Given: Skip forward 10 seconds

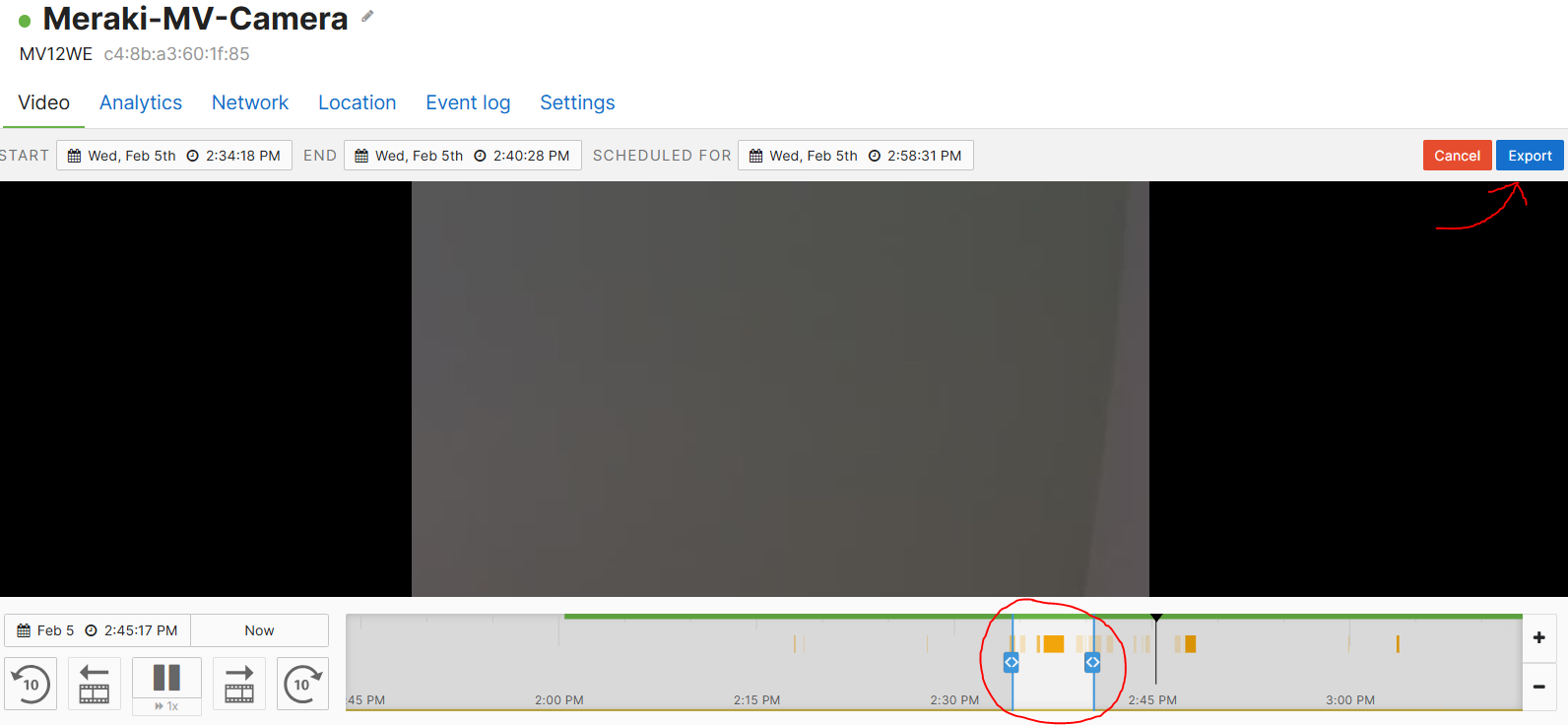Looking at the screenshot, I should click(302, 684).
